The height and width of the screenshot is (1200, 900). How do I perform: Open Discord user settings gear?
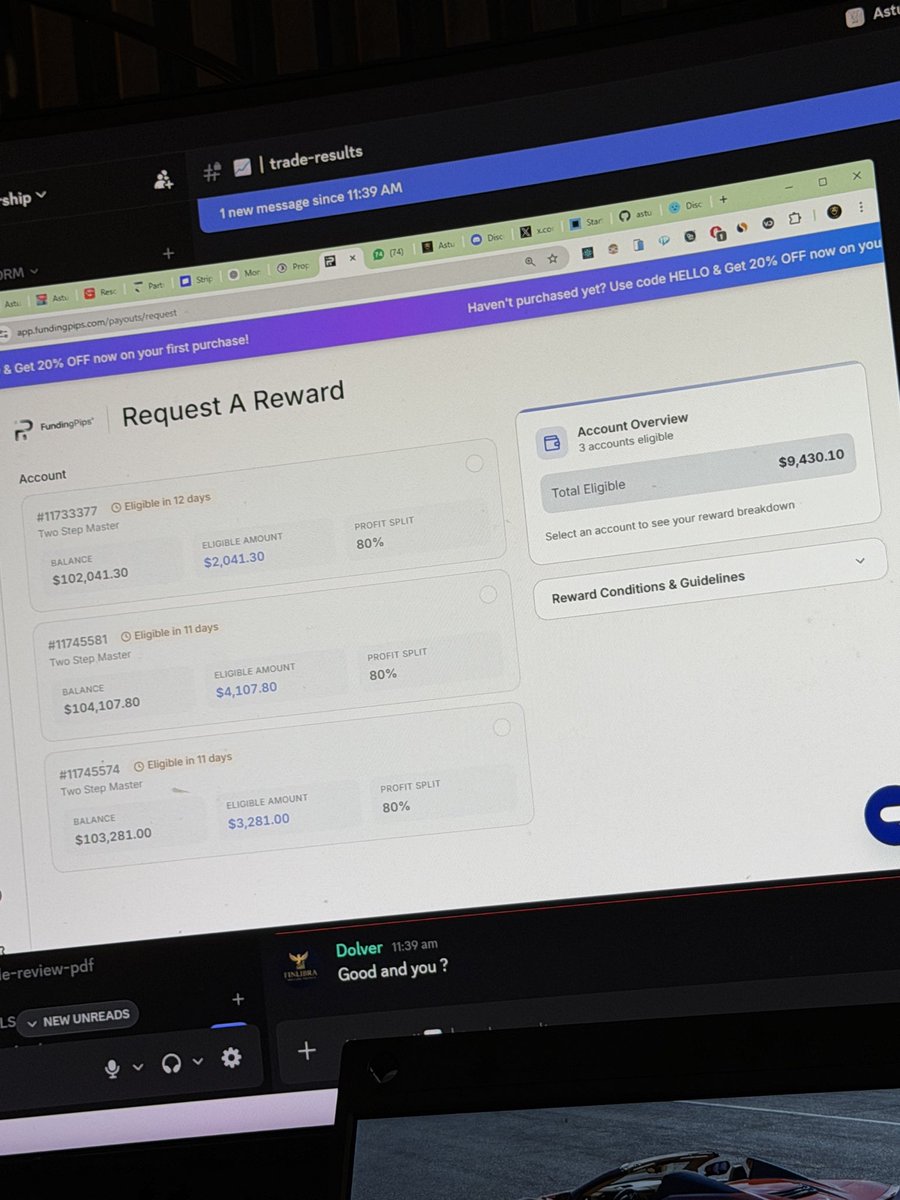[231, 1057]
